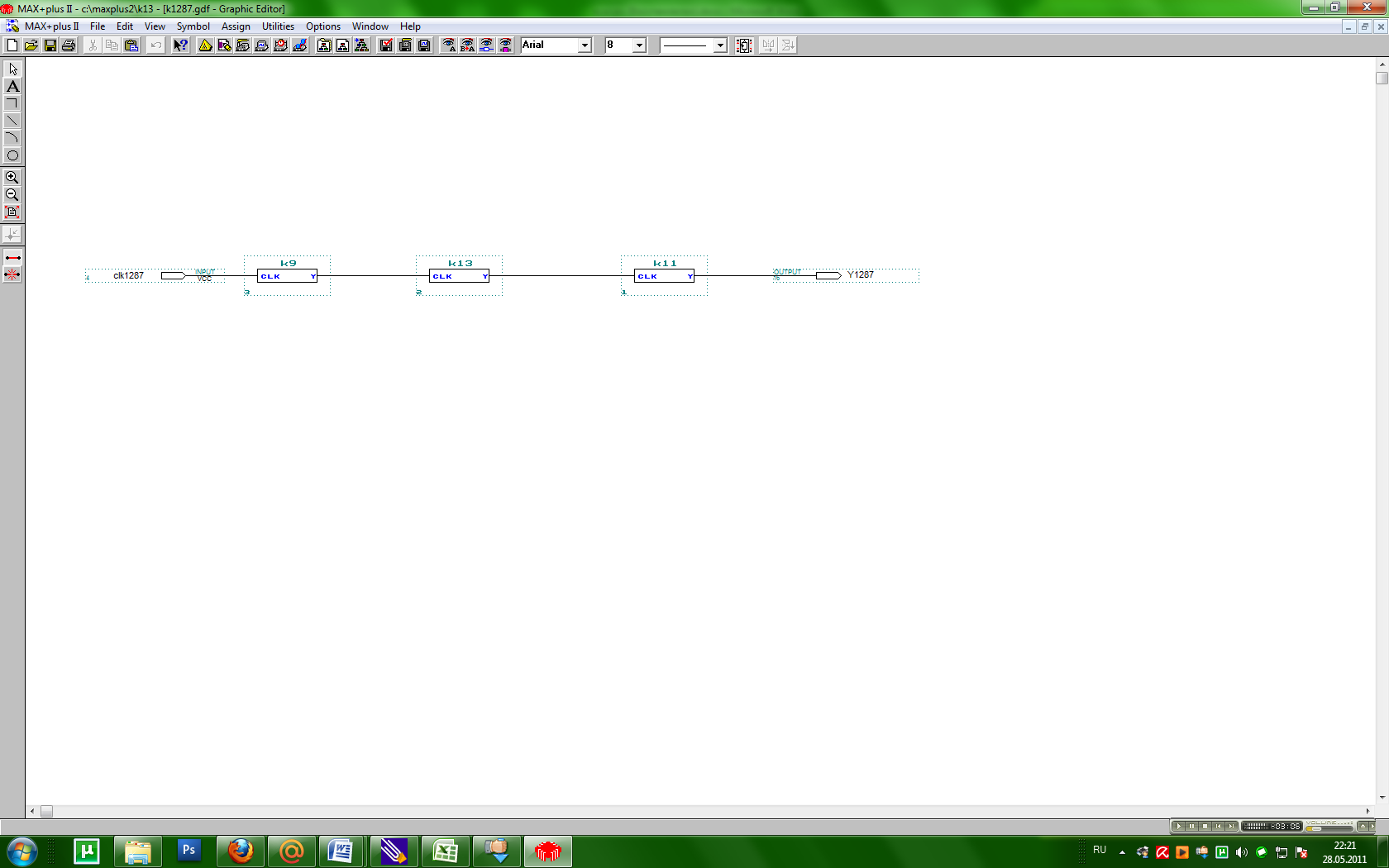Click the media player play button
The width and height of the screenshot is (1389, 868).
point(1178,826)
